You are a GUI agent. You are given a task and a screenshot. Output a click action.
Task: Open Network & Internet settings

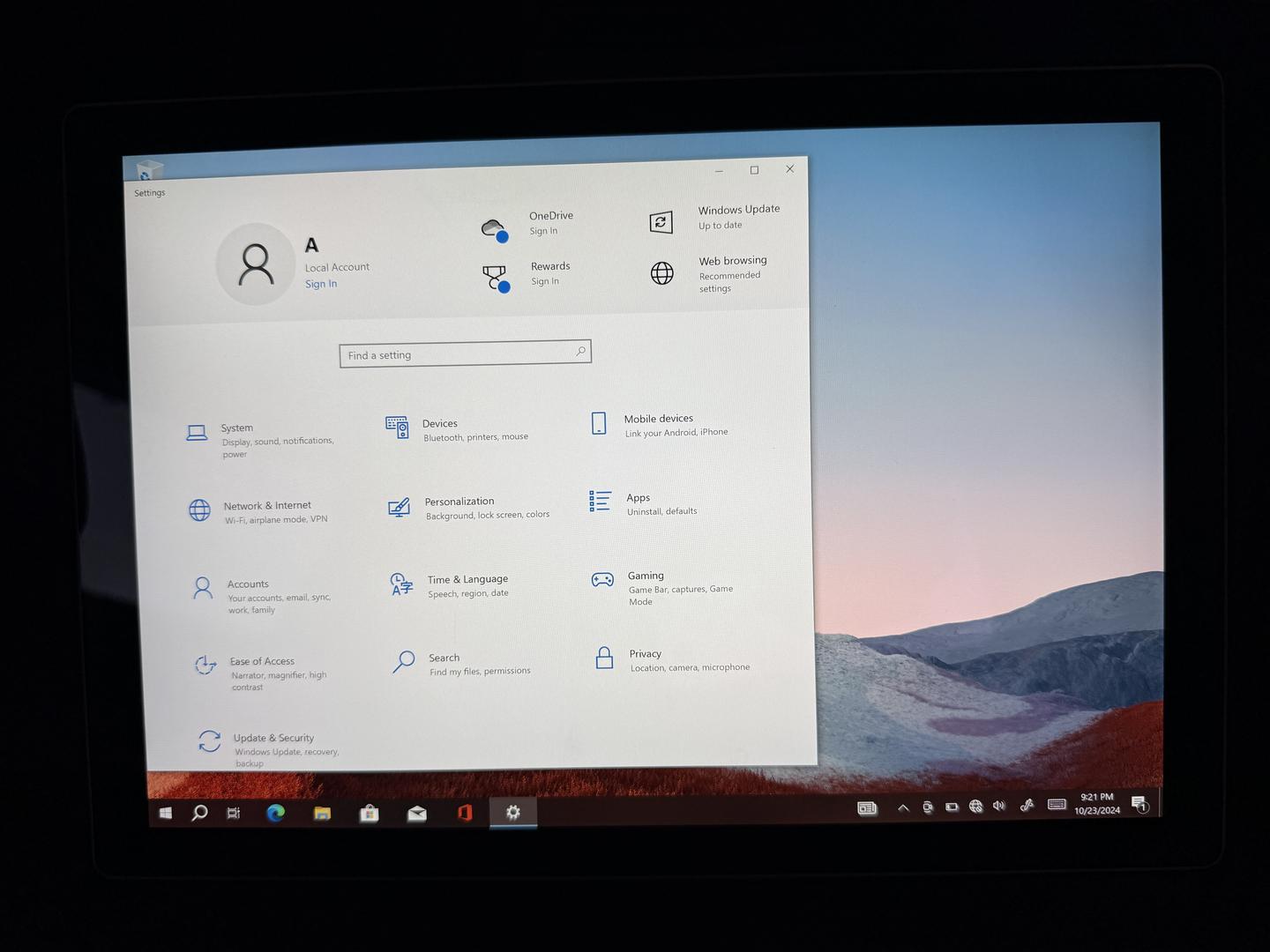click(259, 512)
